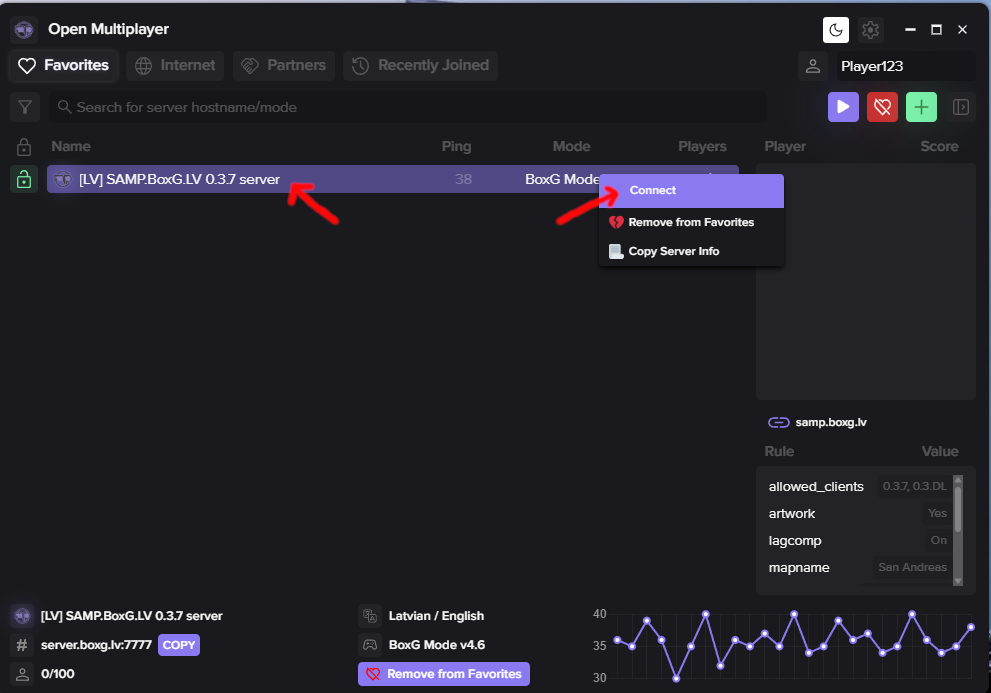991x693 pixels.
Task: Click the Open Multiplayer logo icon
Action: pos(24,29)
